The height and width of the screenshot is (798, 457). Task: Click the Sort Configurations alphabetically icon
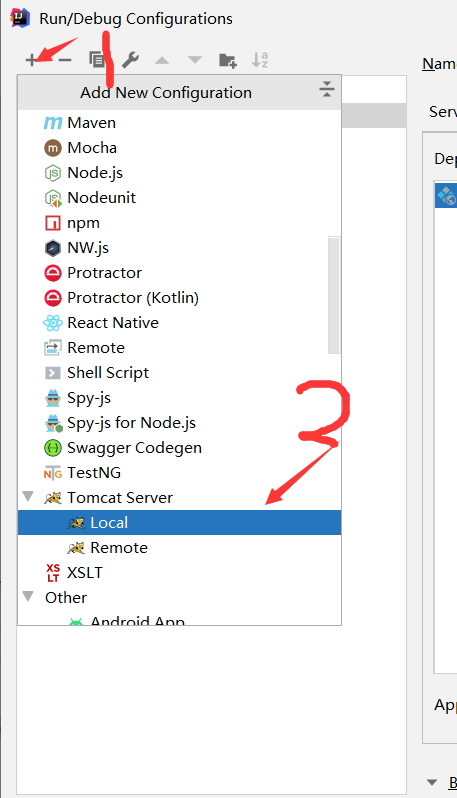(260, 60)
